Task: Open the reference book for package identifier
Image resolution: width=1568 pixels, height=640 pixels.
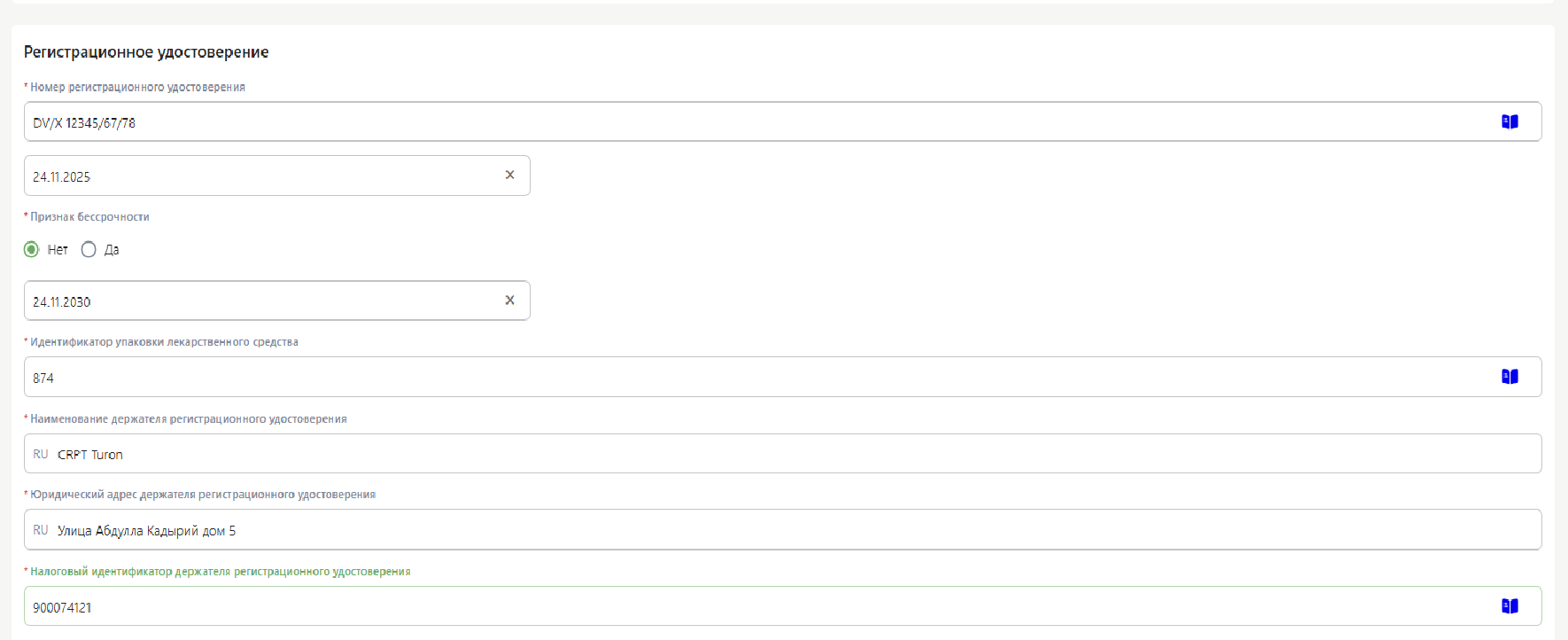Action: pos(1510,377)
